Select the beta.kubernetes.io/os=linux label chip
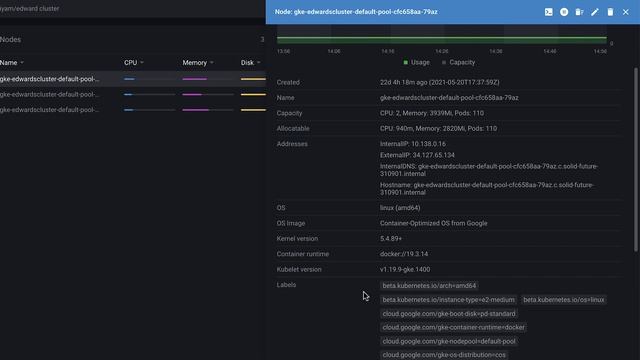The image size is (640, 360). 563,300
